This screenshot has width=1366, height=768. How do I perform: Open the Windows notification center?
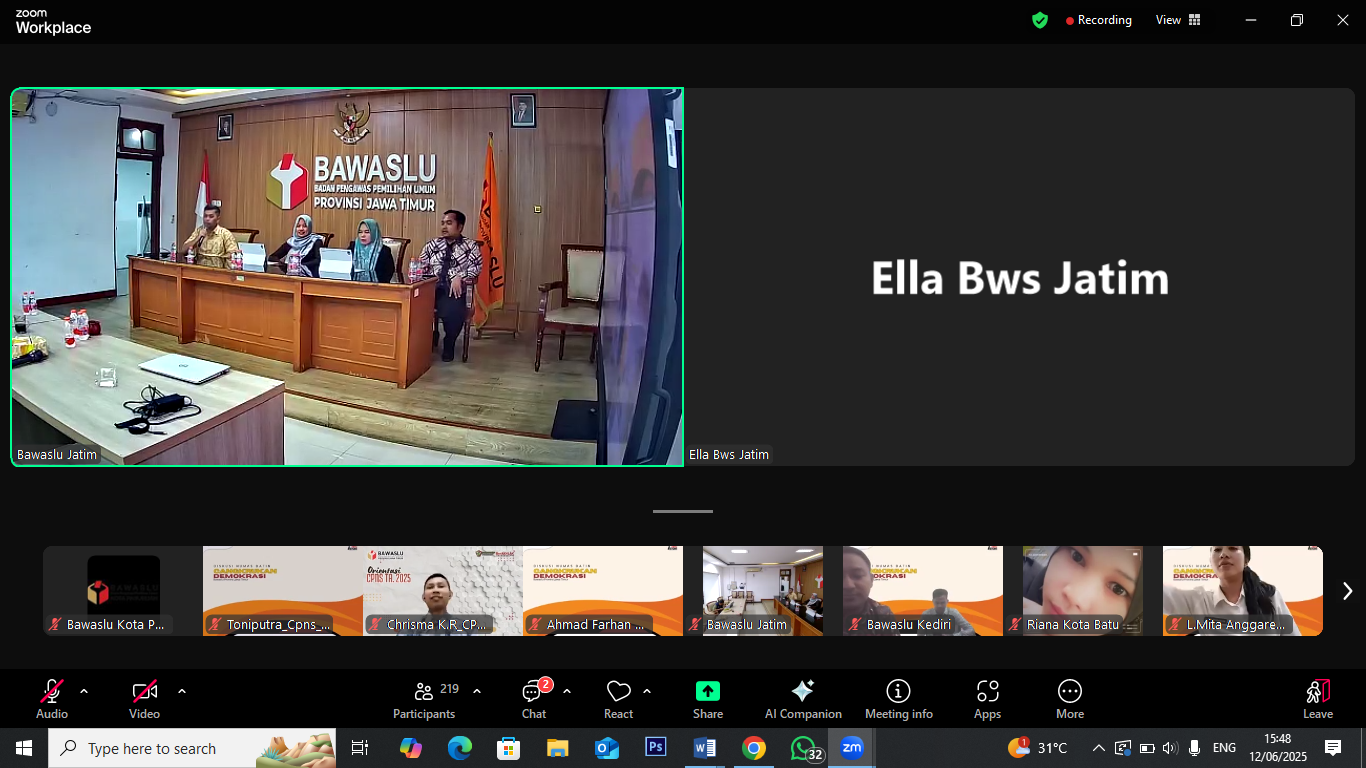pos(1333,748)
